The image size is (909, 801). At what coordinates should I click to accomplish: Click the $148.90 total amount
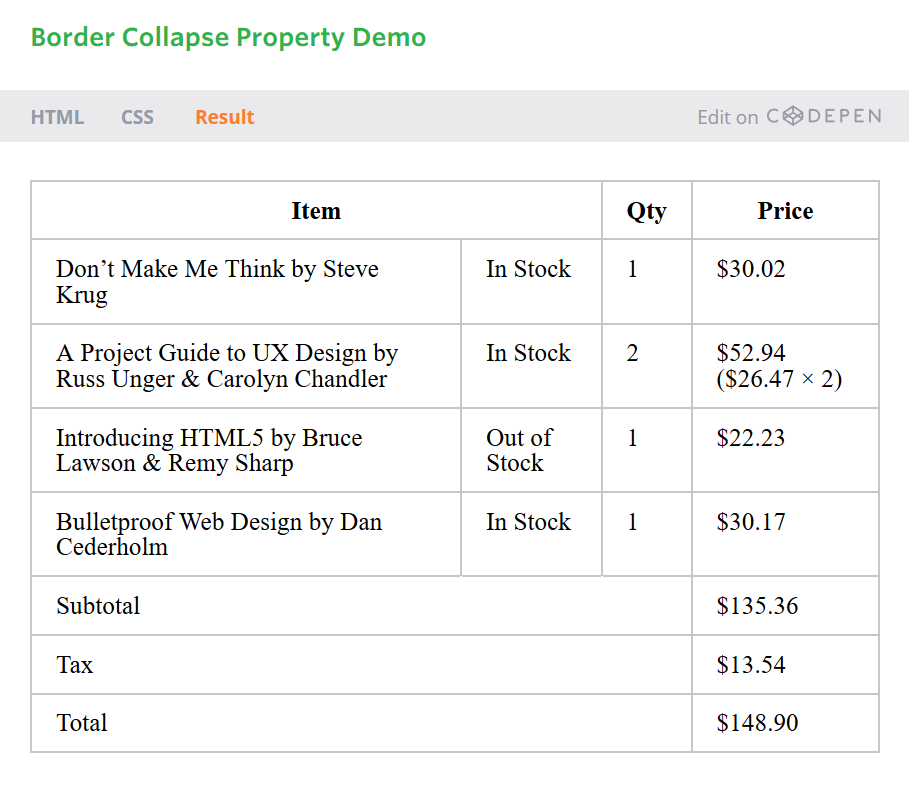tap(757, 723)
